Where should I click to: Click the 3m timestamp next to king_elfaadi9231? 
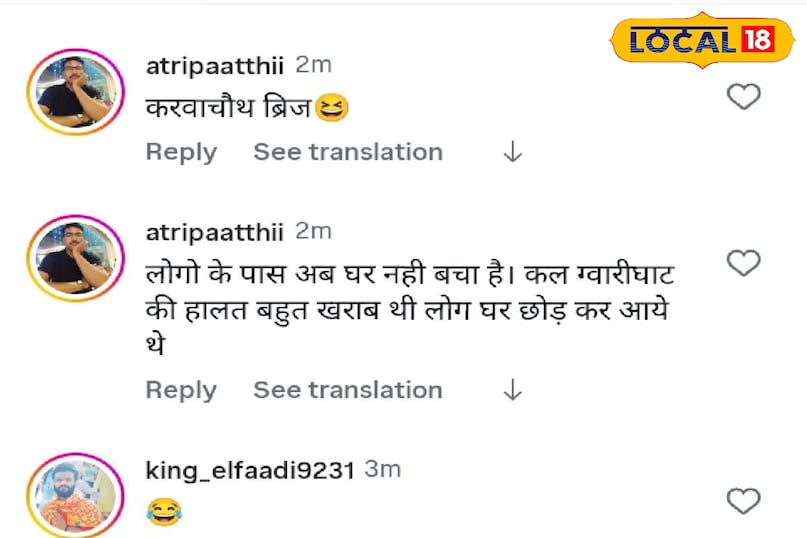(382, 470)
